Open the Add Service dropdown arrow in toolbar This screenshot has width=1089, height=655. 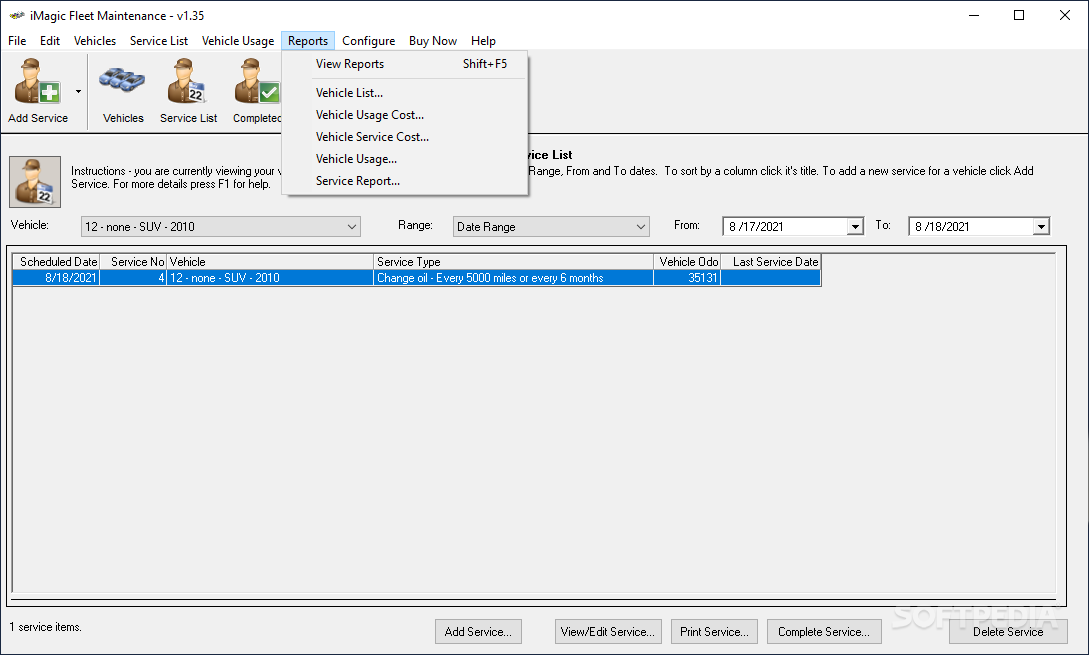(x=78, y=91)
